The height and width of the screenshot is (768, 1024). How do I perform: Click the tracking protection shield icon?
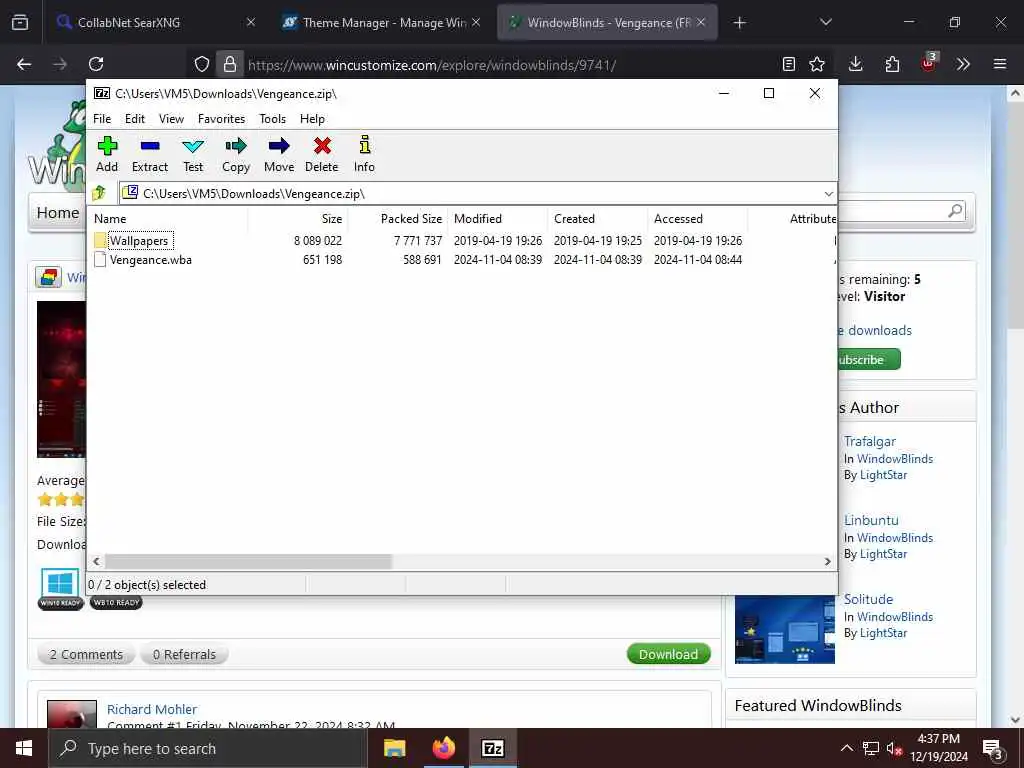pos(202,64)
